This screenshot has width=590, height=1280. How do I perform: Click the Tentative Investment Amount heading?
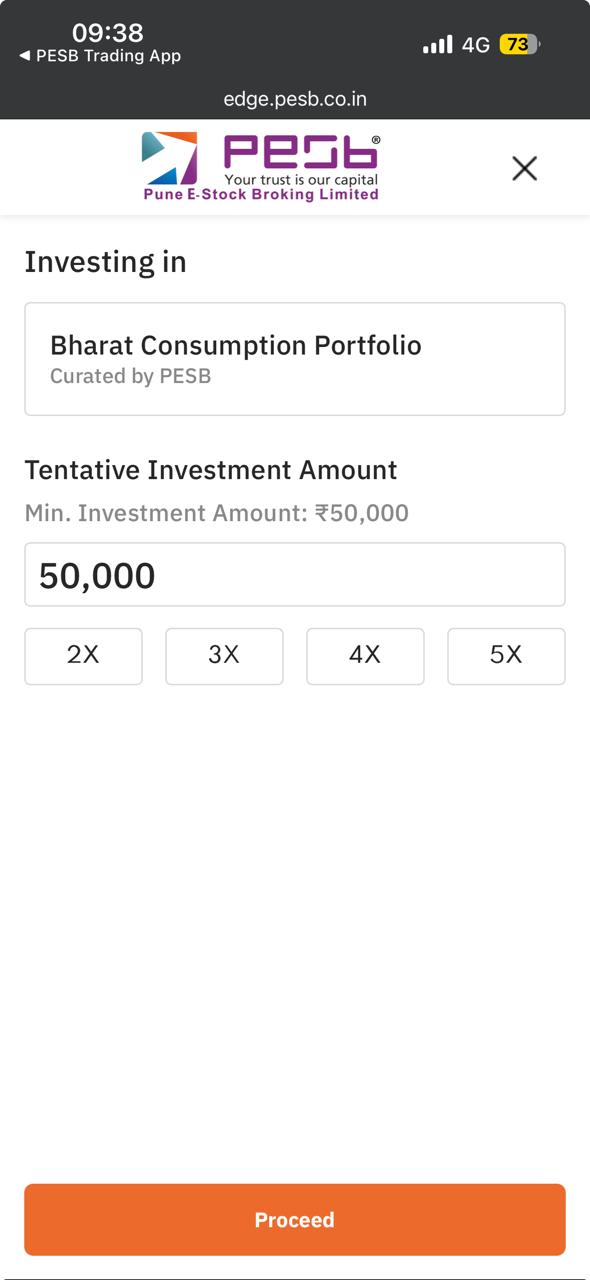pyautogui.click(x=210, y=469)
